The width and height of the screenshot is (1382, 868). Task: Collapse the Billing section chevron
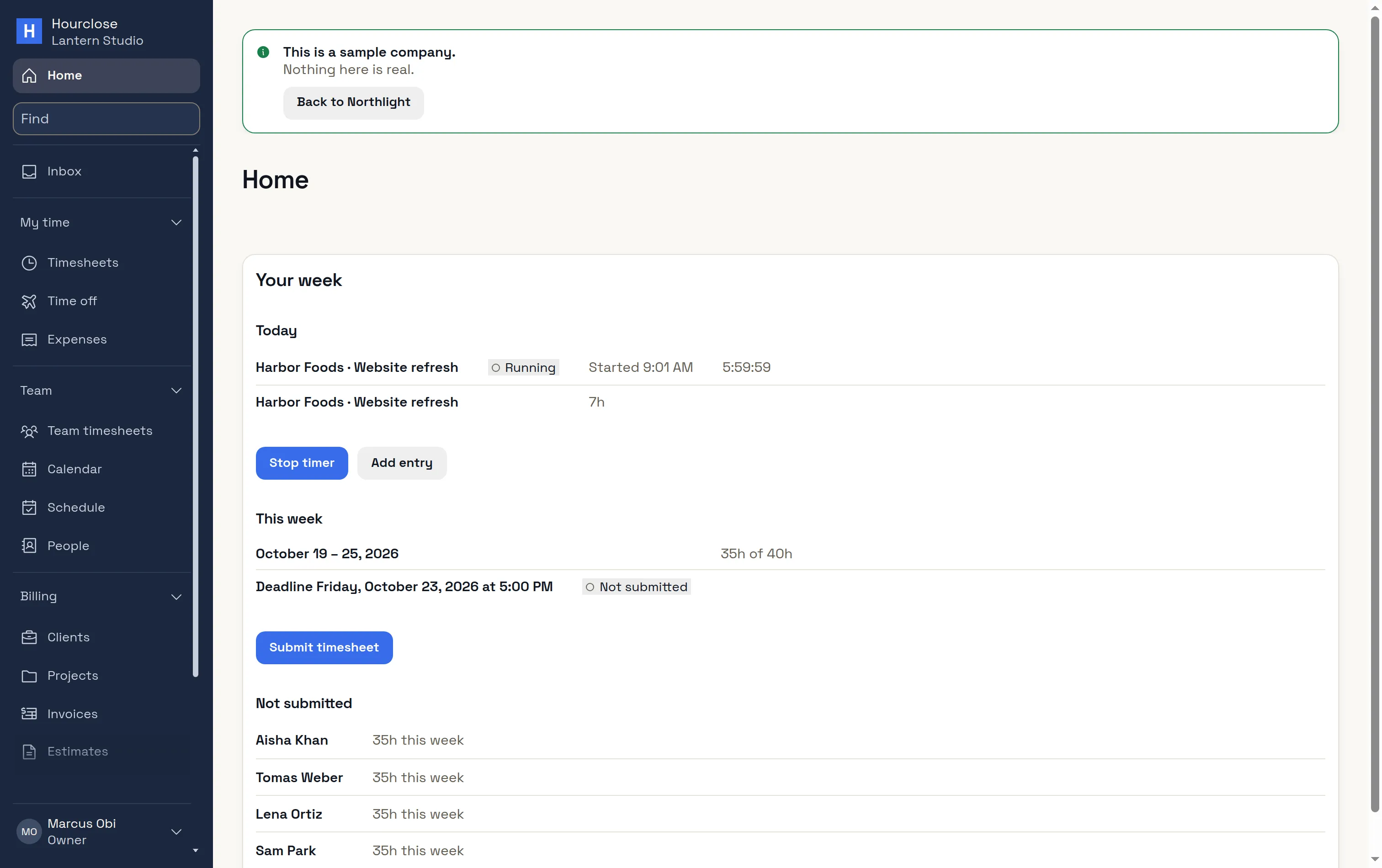pos(176,597)
